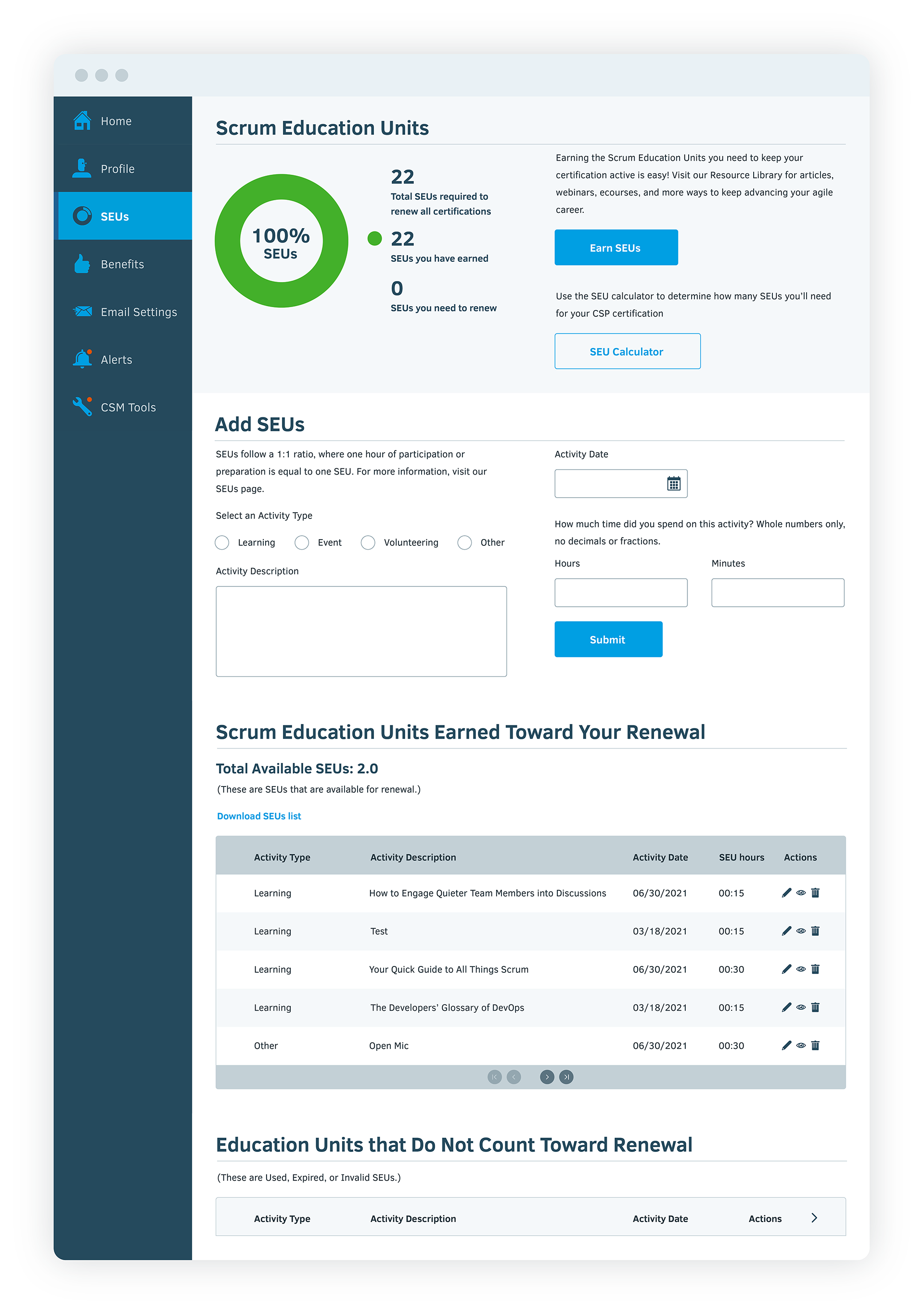
Task: Click the Activity Description text area
Action: coord(361,631)
